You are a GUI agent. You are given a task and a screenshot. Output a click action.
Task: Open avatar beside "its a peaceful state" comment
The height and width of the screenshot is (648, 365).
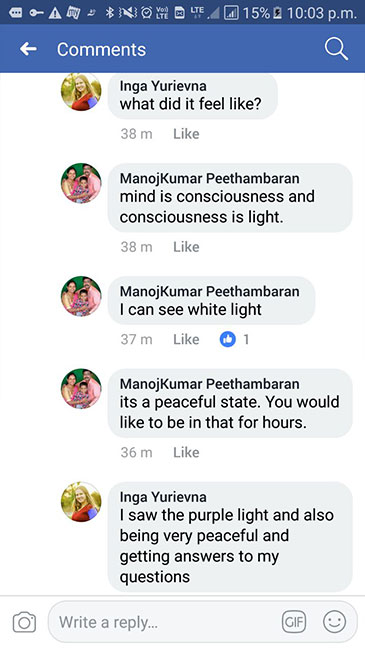[81, 388]
